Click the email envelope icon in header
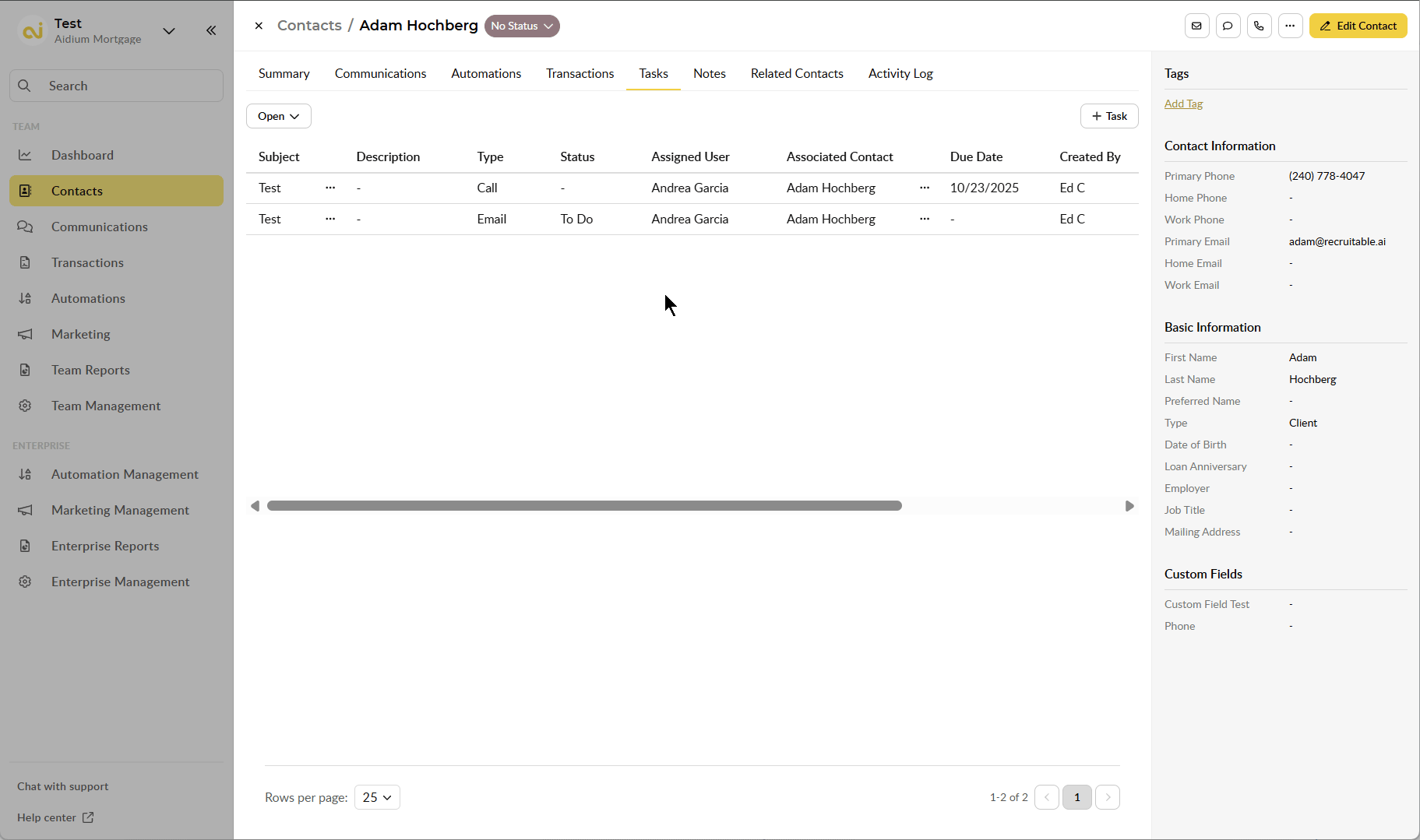The width and height of the screenshot is (1420, 840). point(1196,26)
